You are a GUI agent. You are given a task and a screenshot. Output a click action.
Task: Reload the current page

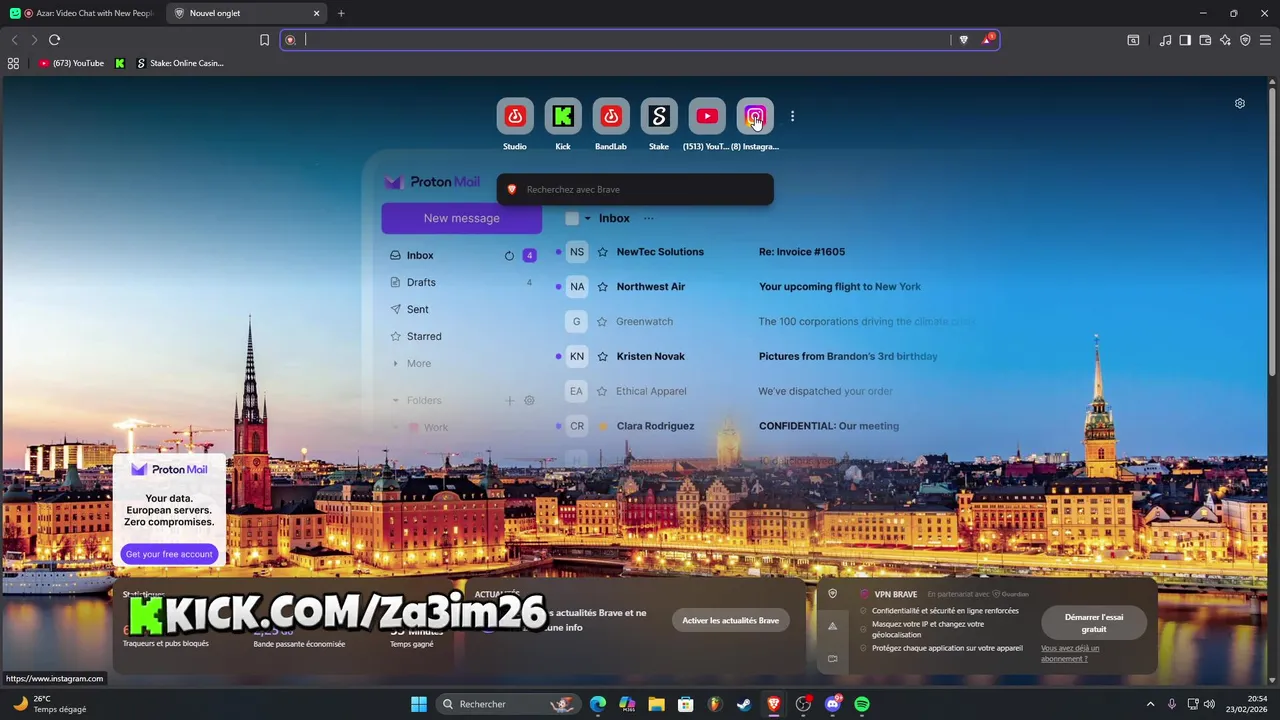click(54, 40)
